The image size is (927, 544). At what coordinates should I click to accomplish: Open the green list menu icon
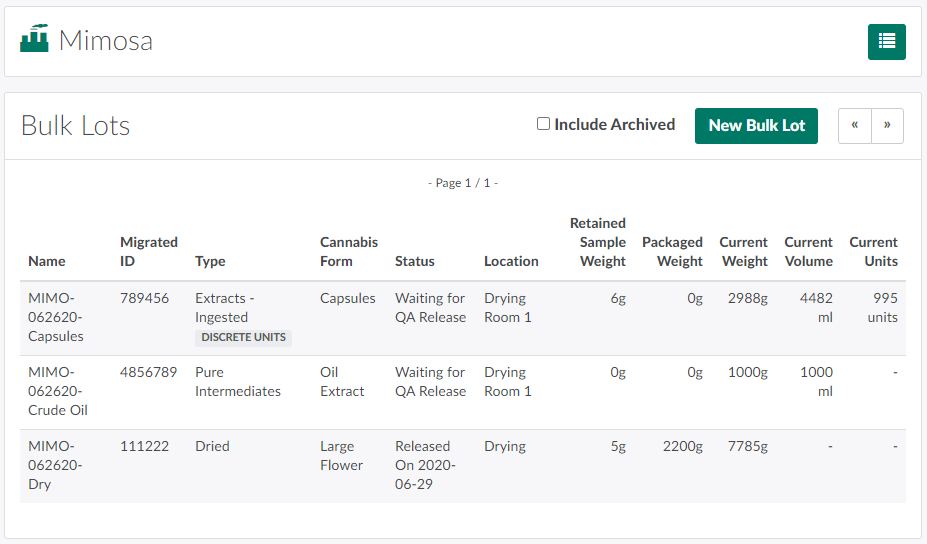(886, 41)
